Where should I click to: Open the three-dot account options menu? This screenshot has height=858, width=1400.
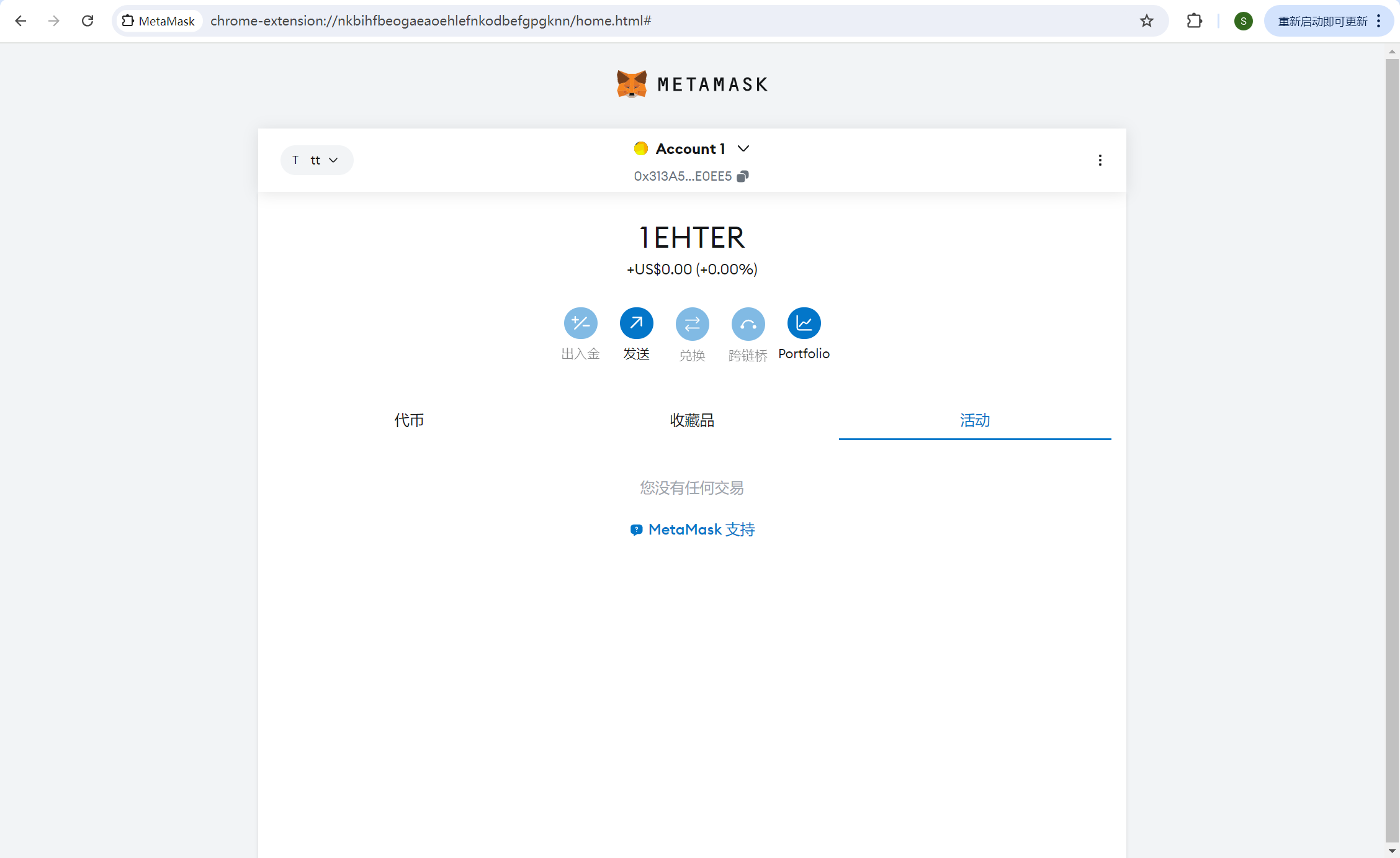point(1100,160)
